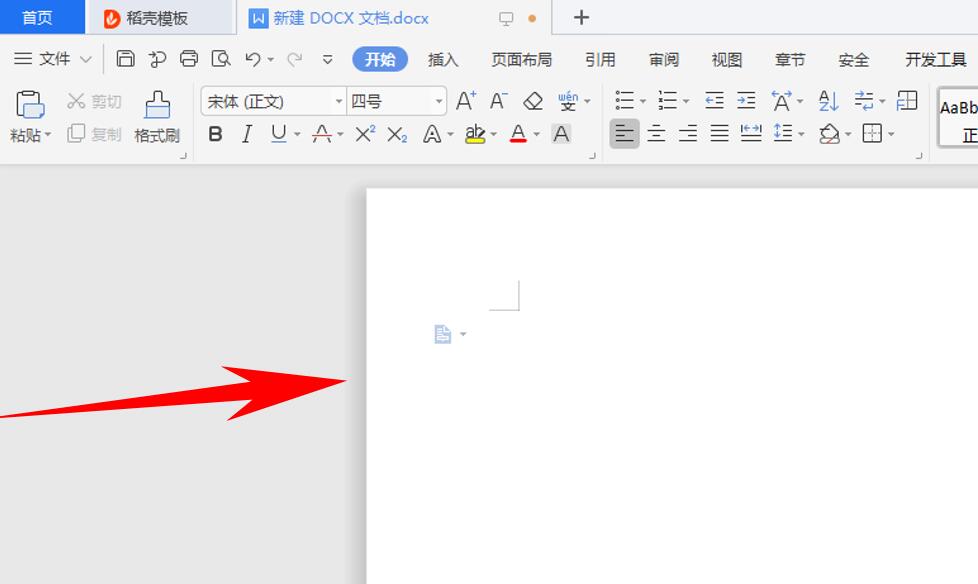Select Center paragraph alignment
This screenshot has width=978, height=584.
(x=656, y=133)
